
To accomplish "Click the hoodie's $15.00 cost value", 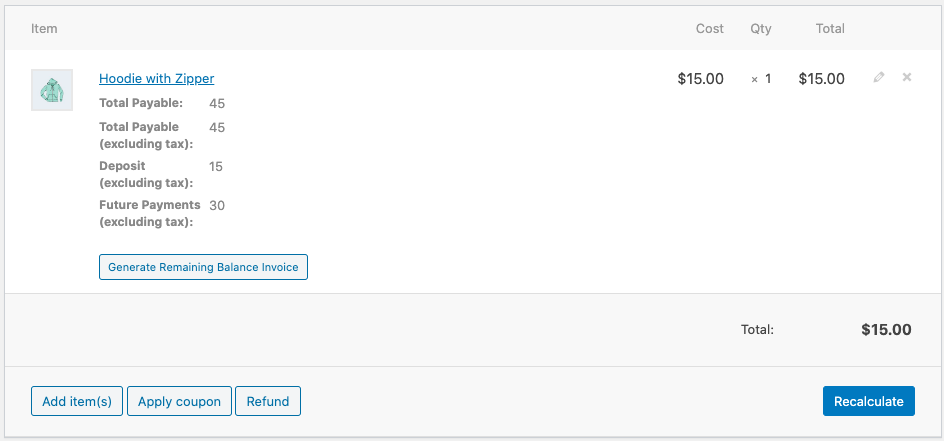I will (700, 79).
